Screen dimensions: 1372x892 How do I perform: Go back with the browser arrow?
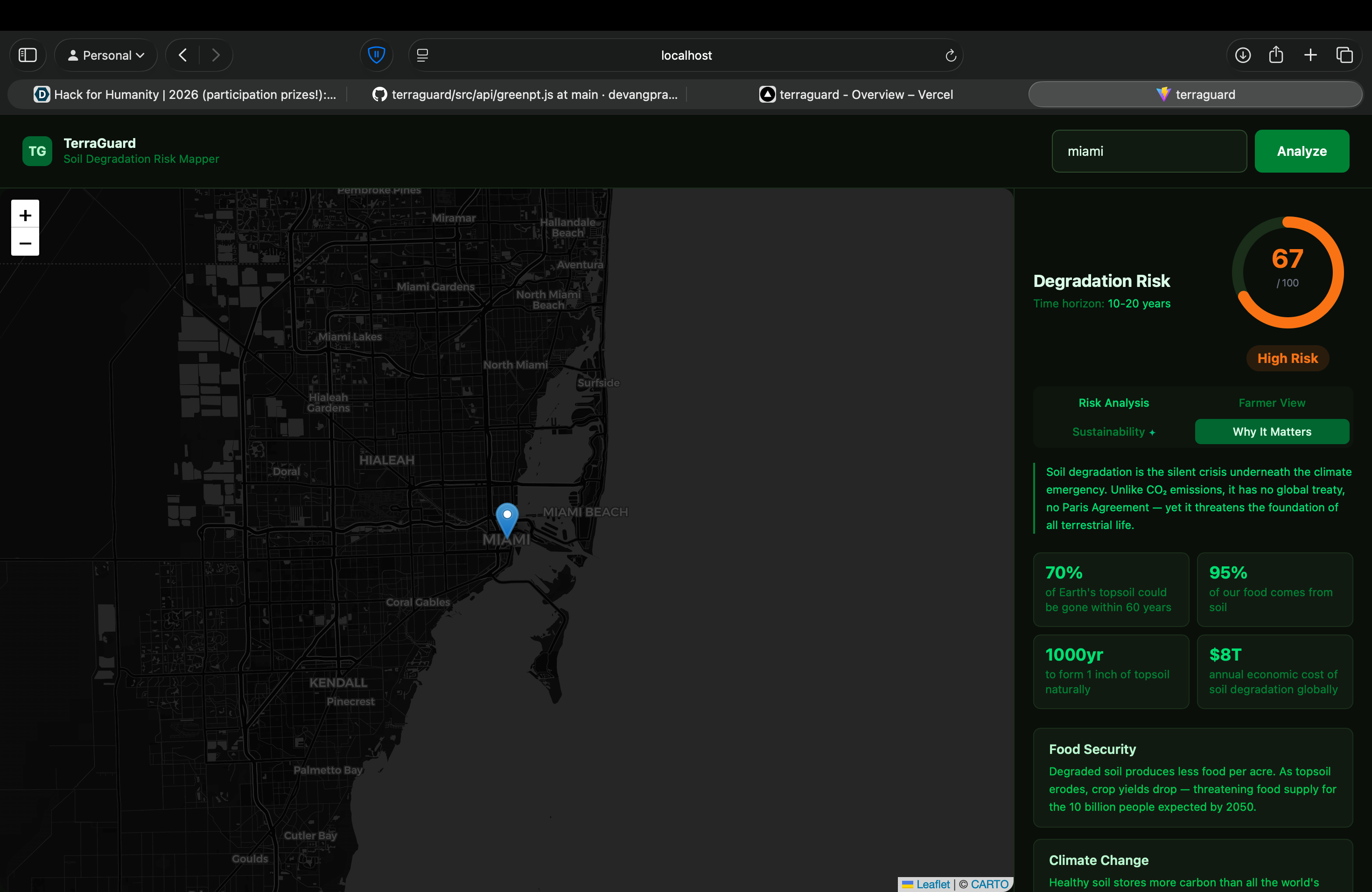click(x=183, y=56)
